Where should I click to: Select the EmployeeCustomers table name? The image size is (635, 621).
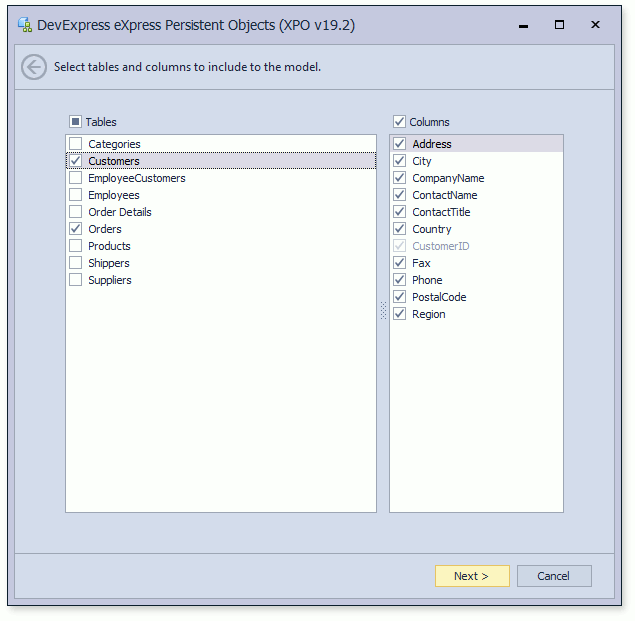[137, 178]
